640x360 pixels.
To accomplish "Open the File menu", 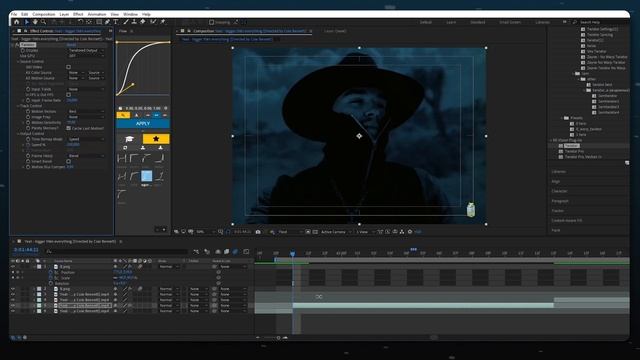I will [x=14, y=14].
